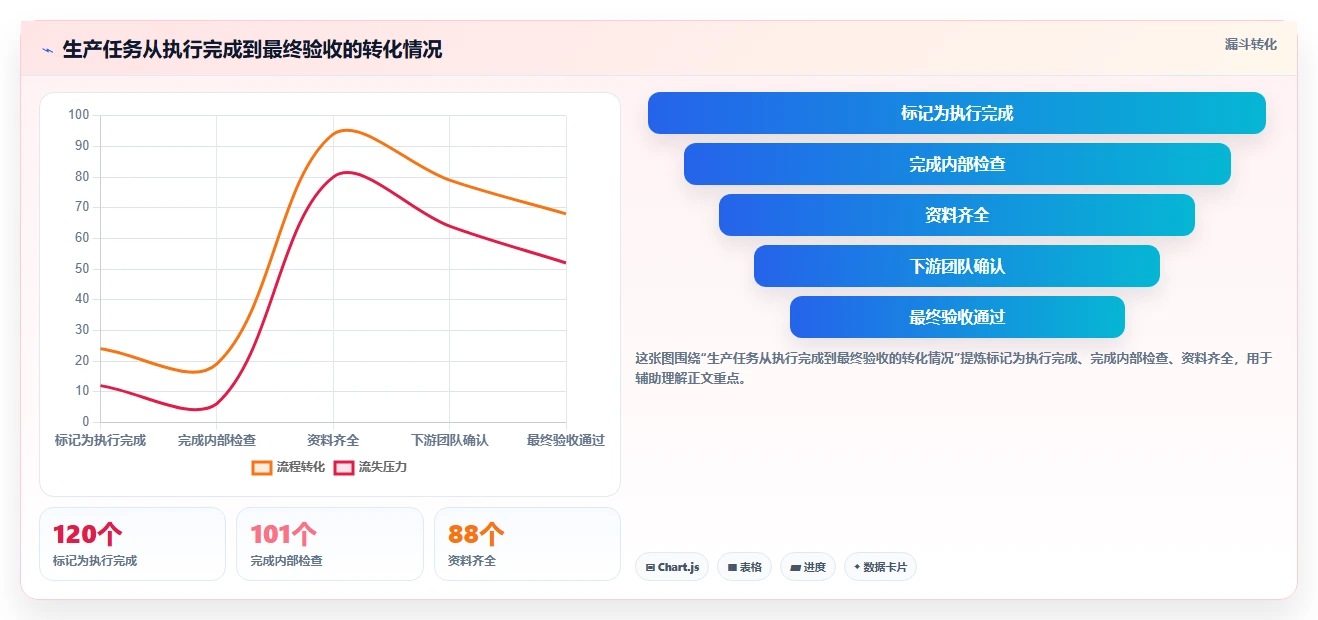This screenshot has width=1318, height=620.
Task: Click the y-axis value 50
Action: point(82,269)
